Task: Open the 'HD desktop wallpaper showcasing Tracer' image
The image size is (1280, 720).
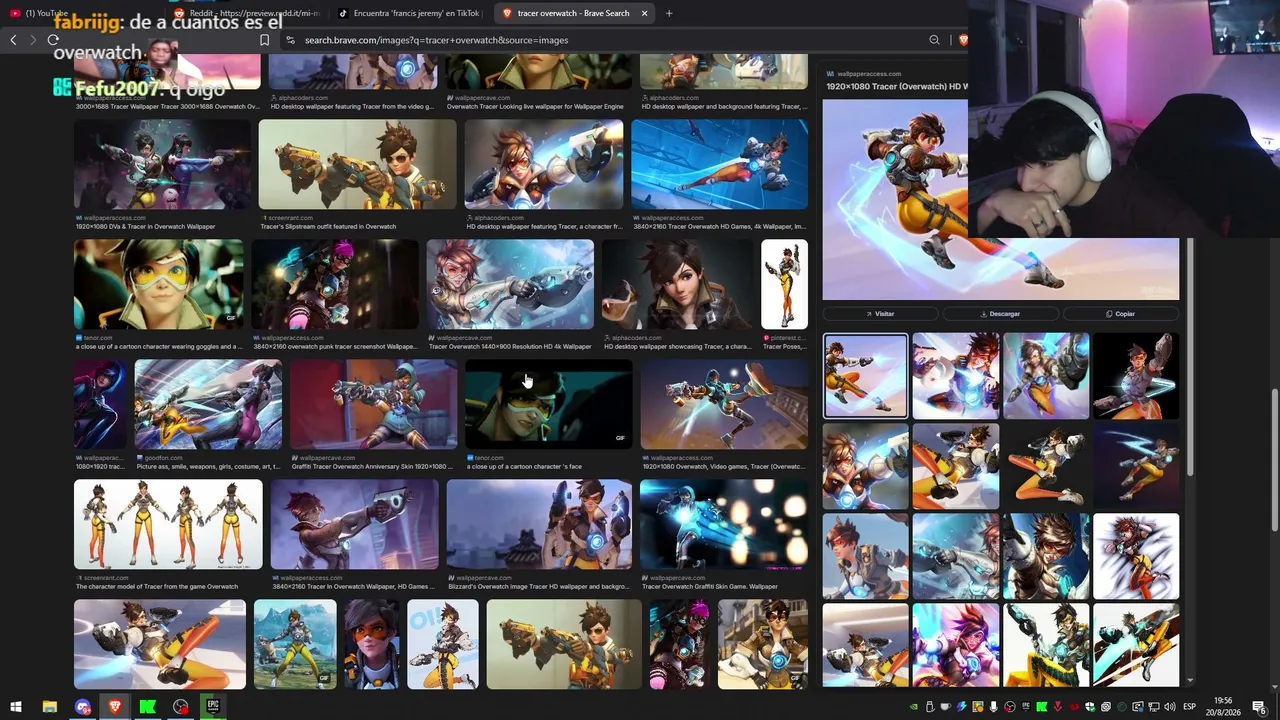Action: click(678, 284)
